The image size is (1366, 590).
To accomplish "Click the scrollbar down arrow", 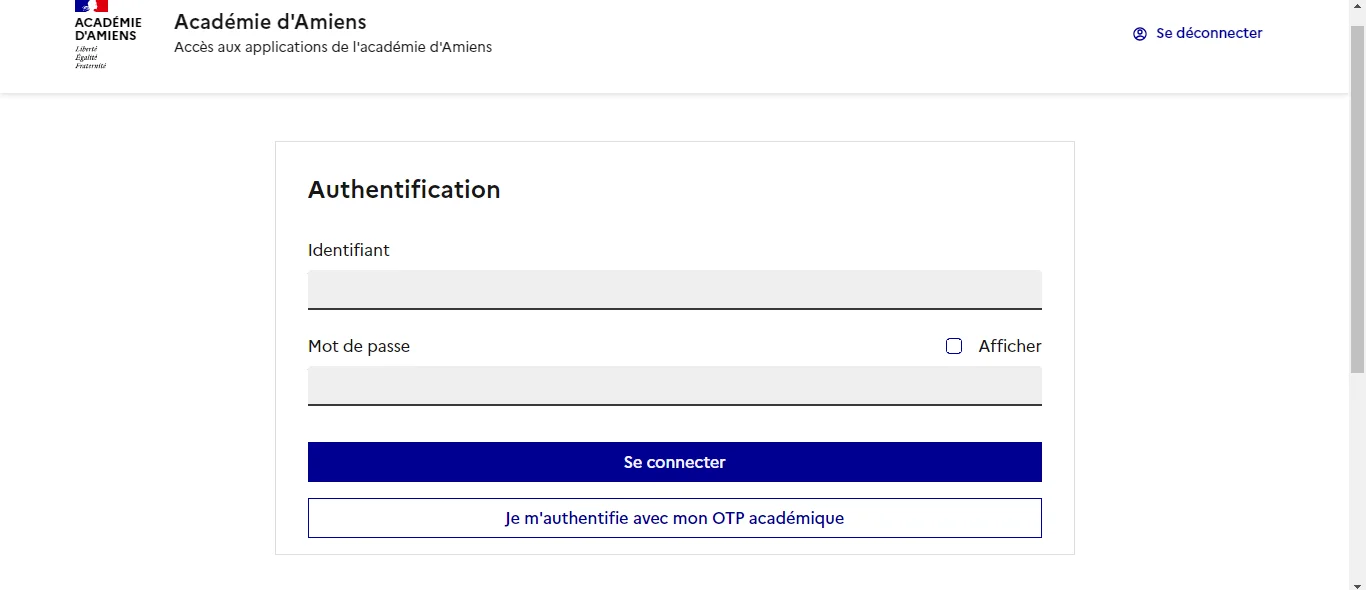I will [1359, 583].
